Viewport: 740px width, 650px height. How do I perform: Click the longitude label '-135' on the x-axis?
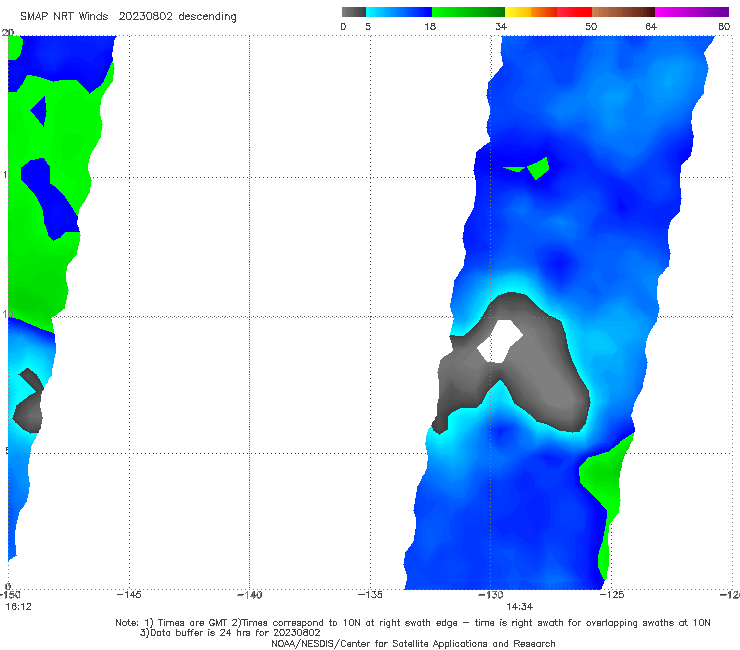point(370,595)
